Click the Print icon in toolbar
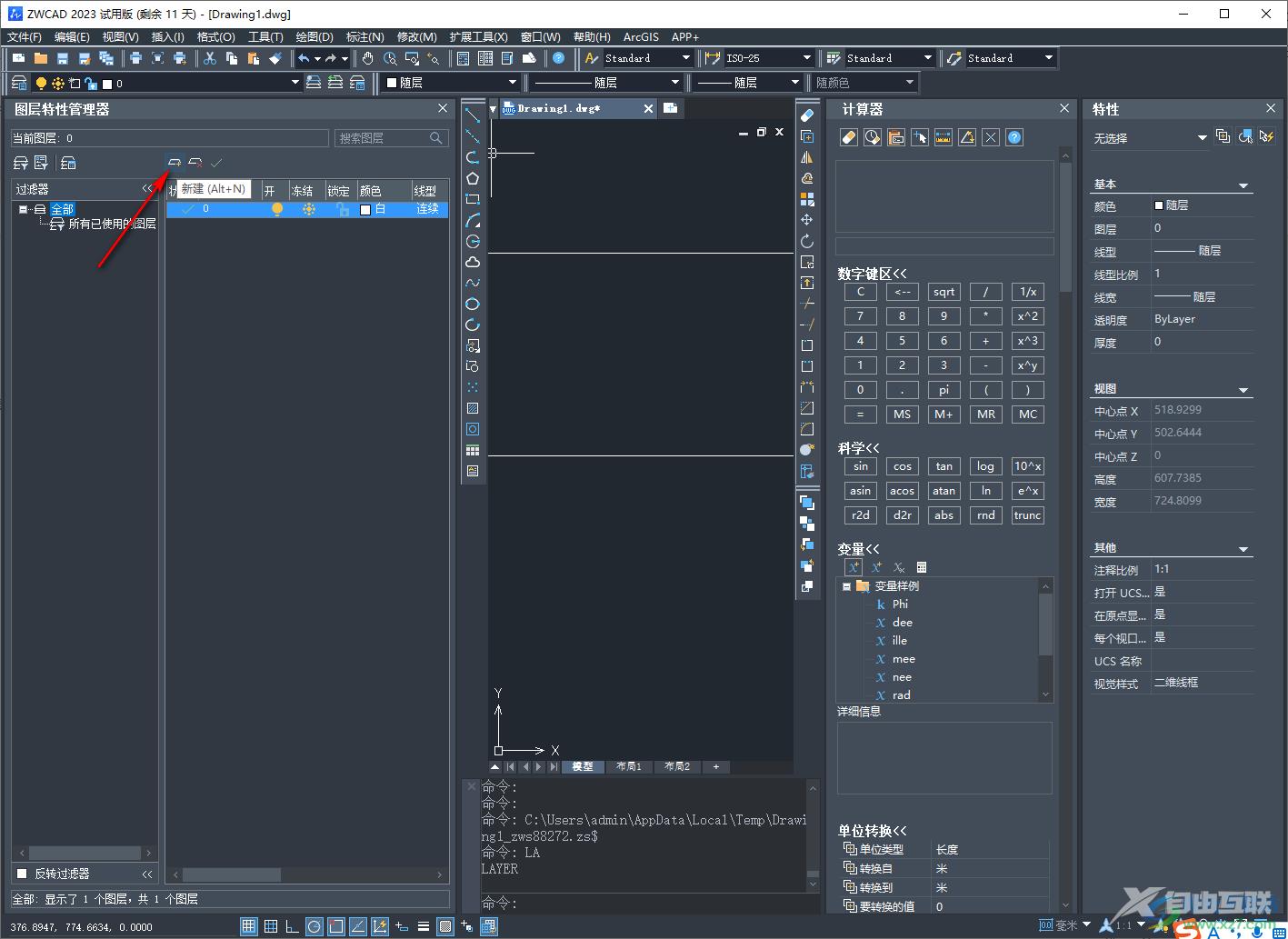 point(135,58)
